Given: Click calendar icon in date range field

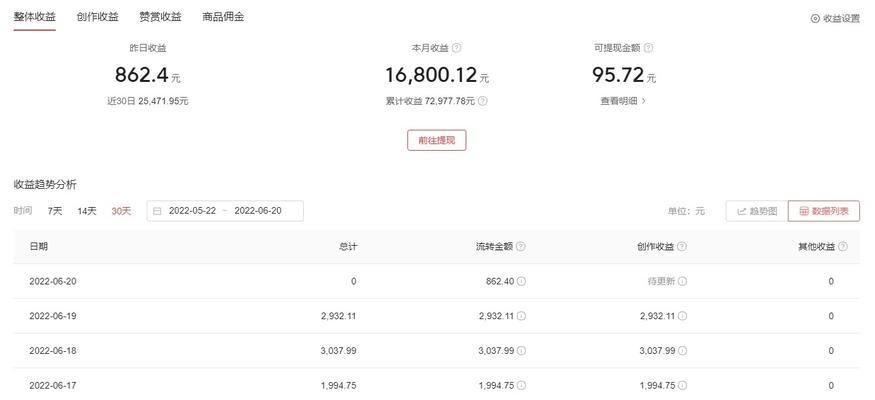Looking at the screenshot, I should [157, 211].
